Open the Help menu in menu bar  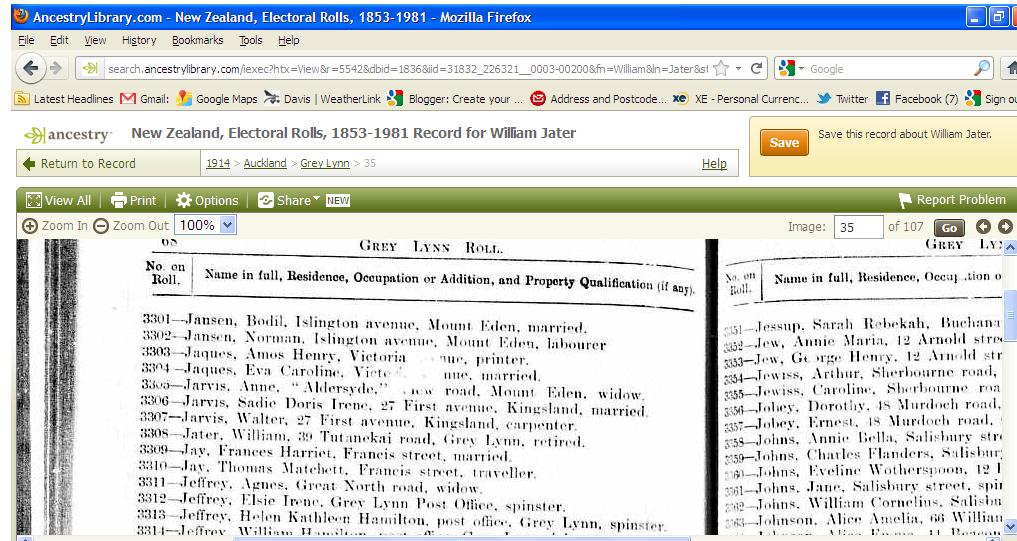(x=289, y=40)
